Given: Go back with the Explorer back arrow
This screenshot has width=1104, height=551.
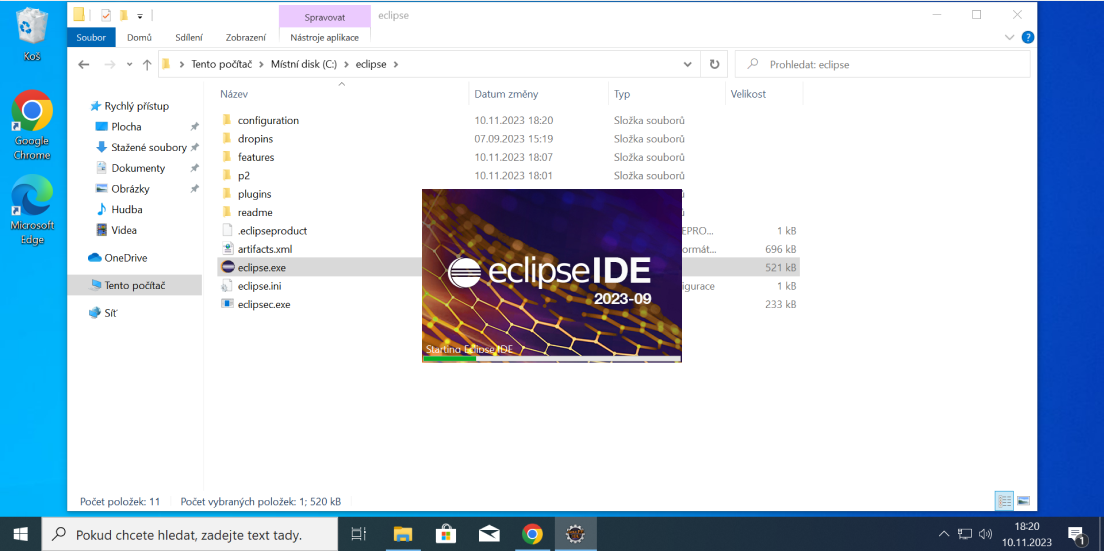Looking at the screenshot, I should 84,64.
